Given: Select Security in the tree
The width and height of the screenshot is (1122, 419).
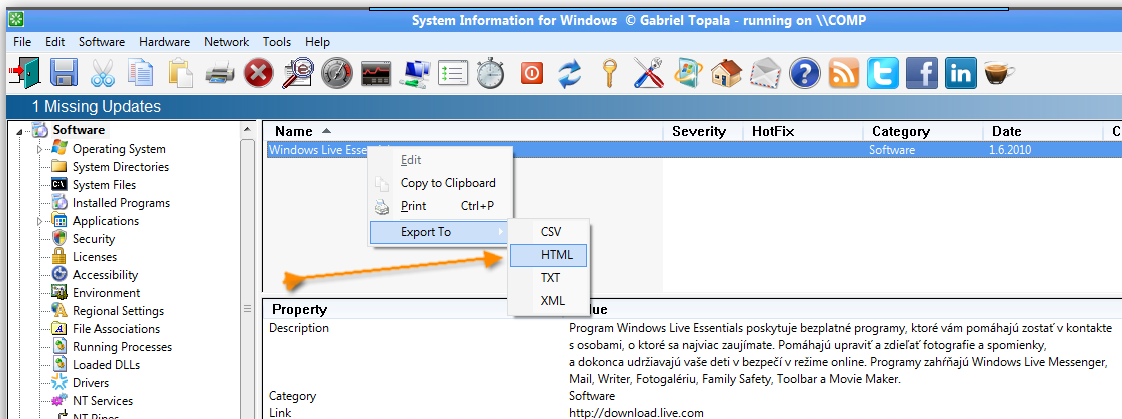Looking at the screenshot, I should tap(94, 239).
